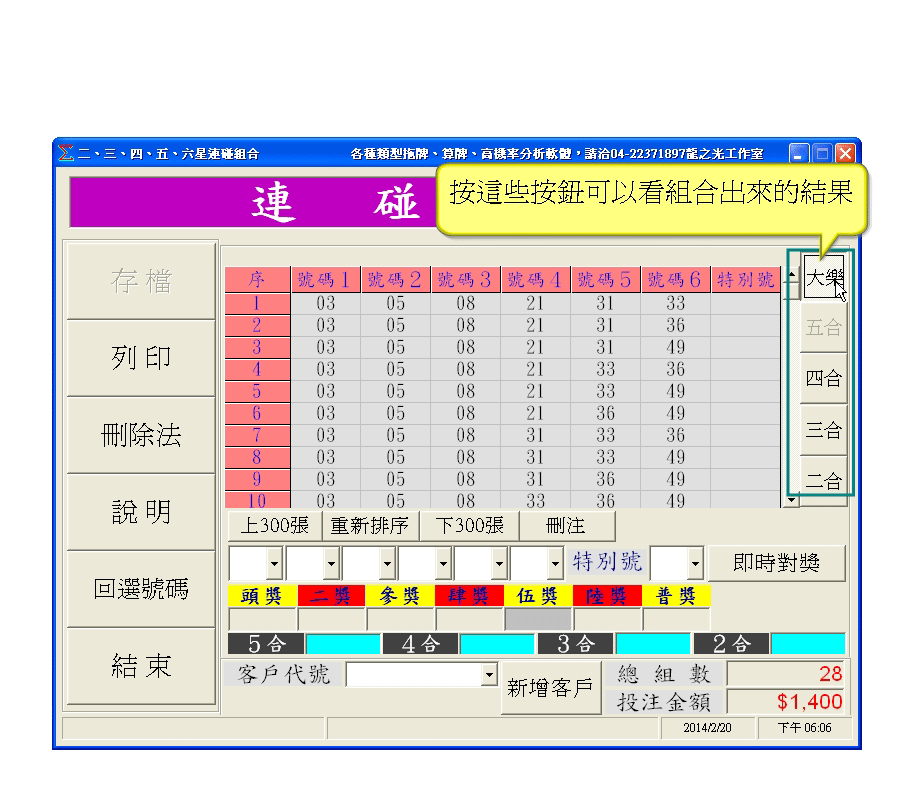Click the 號碼 3 column header
The height and width of the screenshot is (799, 915).
[x=466, y=280]
